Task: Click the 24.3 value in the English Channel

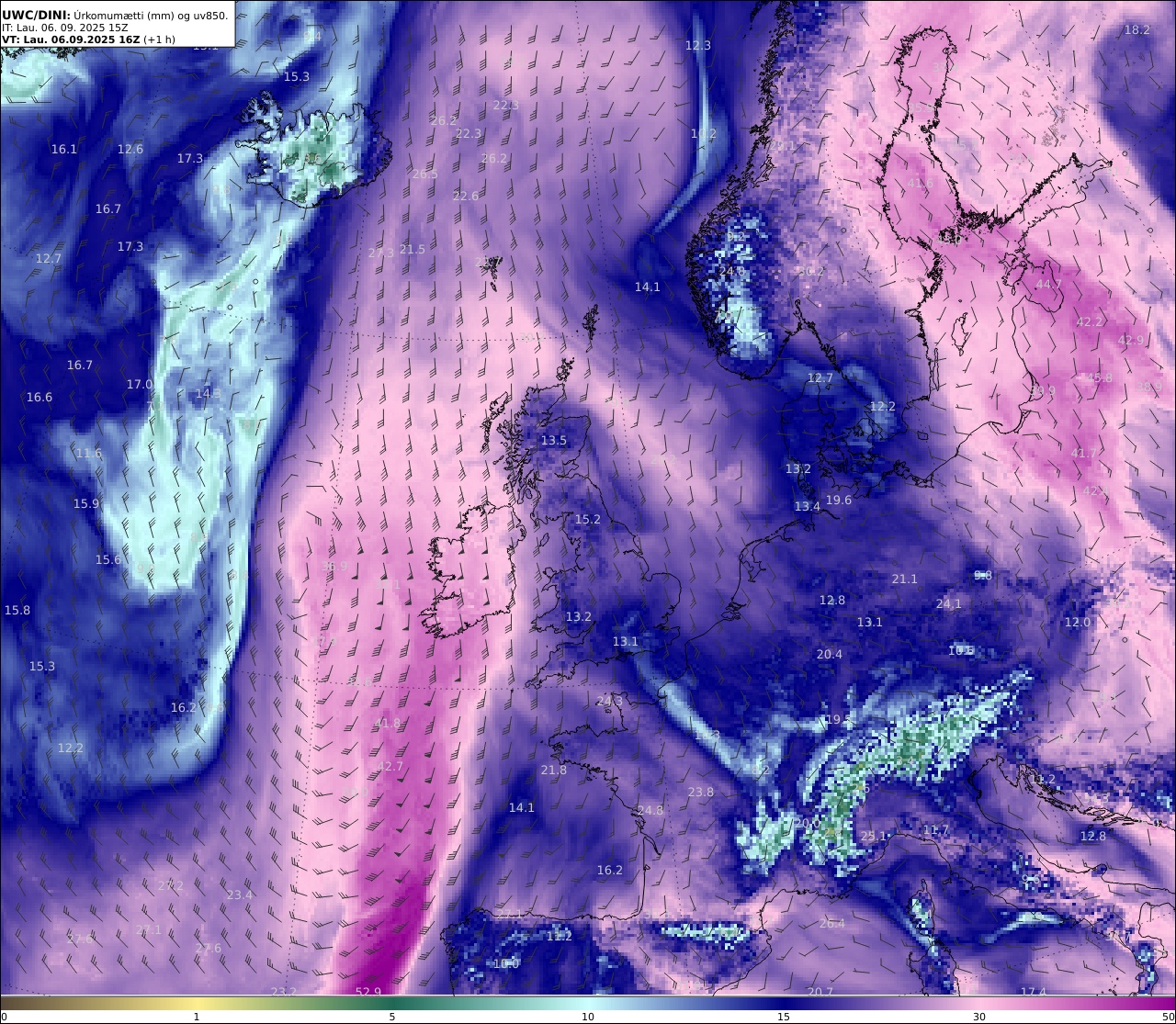Action: coord(610,701)
